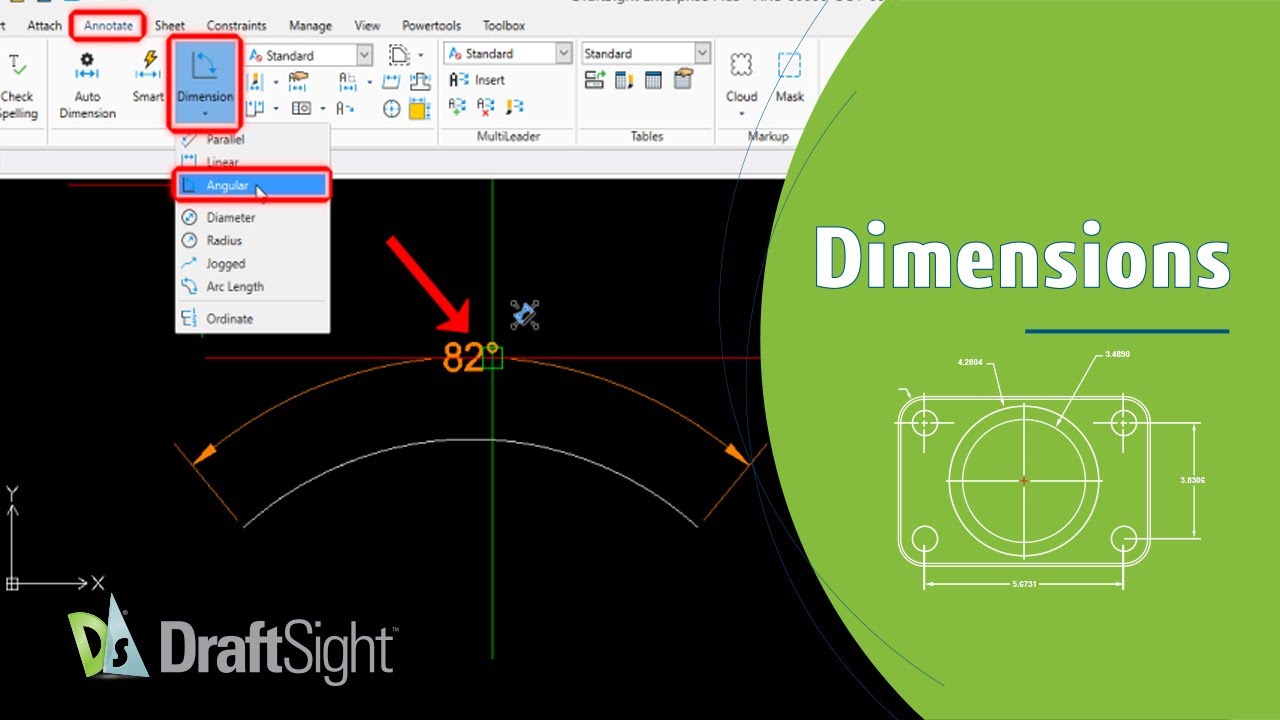Screen dimensions: 1280x720
Task: Switch to the Constraints ribbon tab
Action: 236,25
